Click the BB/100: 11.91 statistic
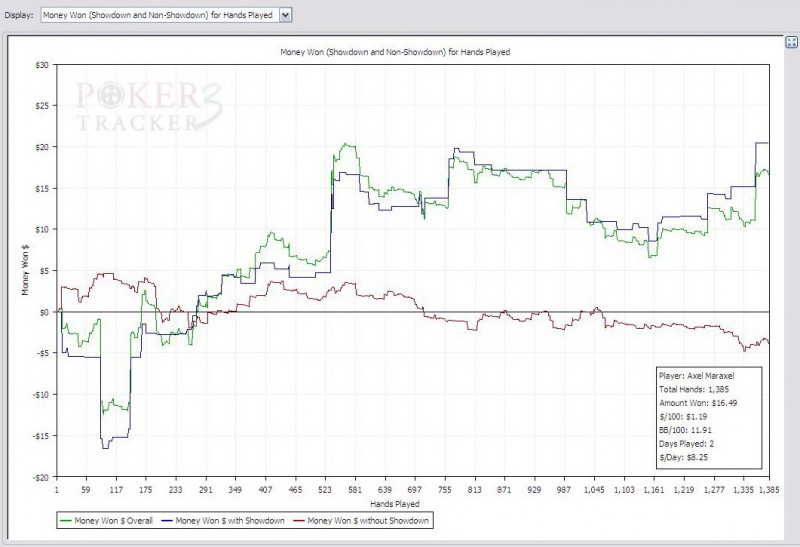 pos(685,430)
